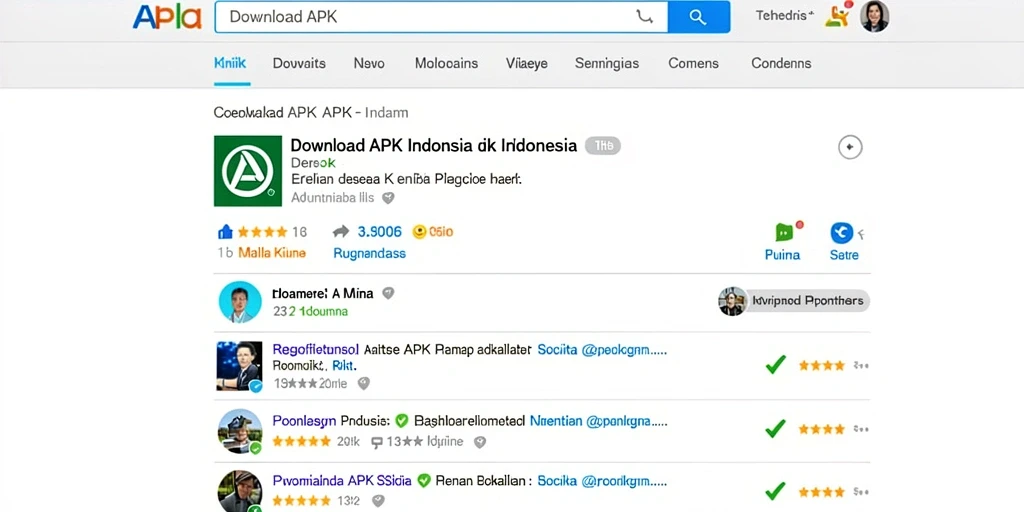Image resolution: width=1024 pixels, height=512 pixels.
Task: Click the Socita @rooikgm link in Pvomiainda row
Action: point(601,481)
